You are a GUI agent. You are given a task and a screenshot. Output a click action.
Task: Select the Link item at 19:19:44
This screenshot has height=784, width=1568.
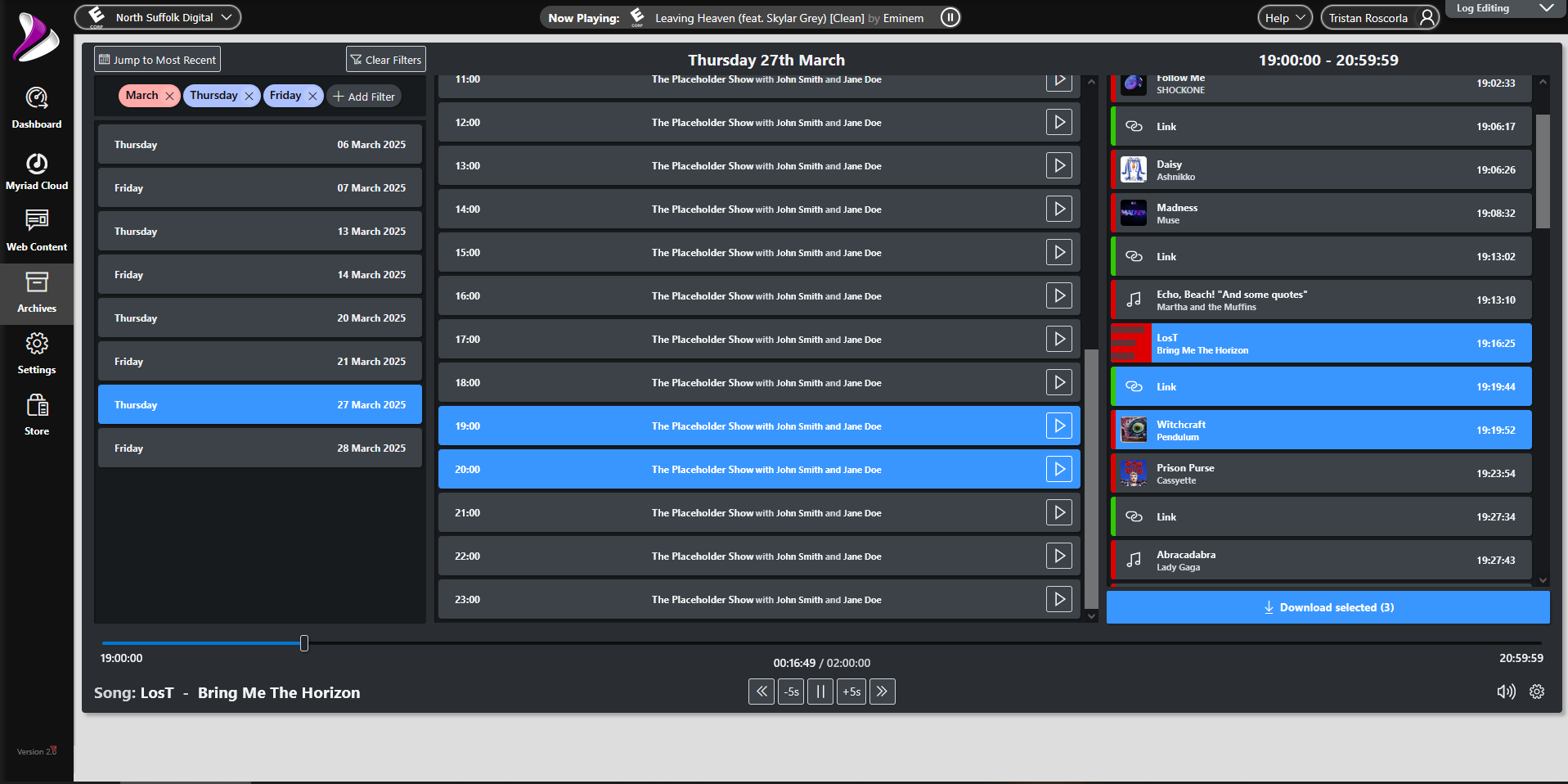pyautogui.click(x=1321, y=386)
